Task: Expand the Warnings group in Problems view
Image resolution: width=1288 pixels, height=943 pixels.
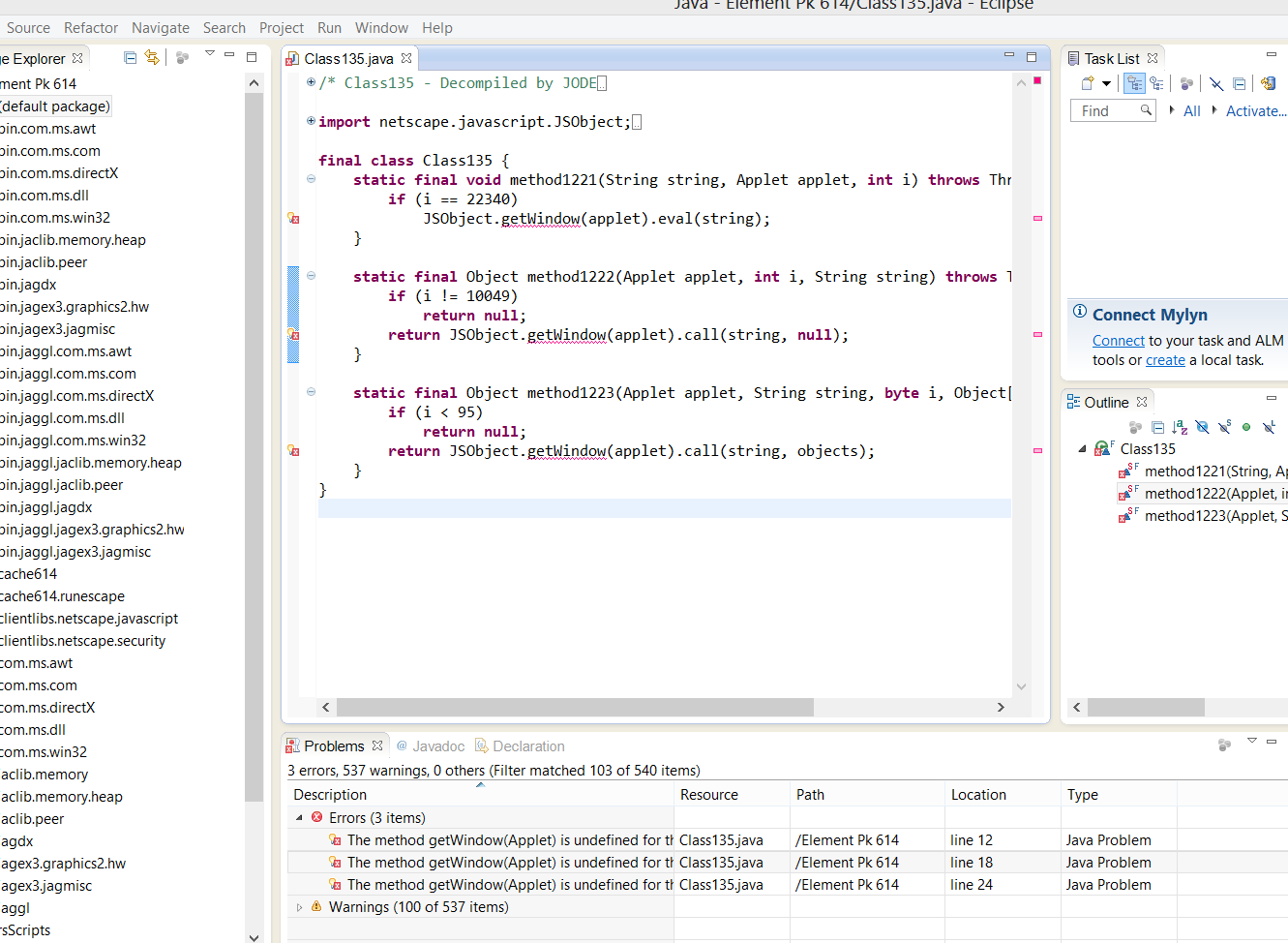Action: pos(300,907)
